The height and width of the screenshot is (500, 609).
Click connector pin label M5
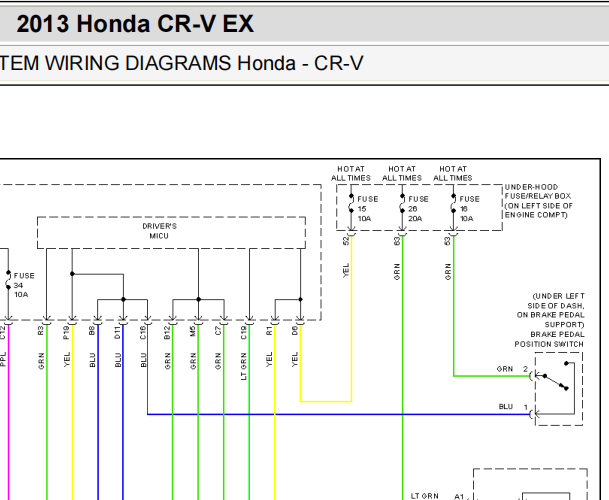pos(193,331)
